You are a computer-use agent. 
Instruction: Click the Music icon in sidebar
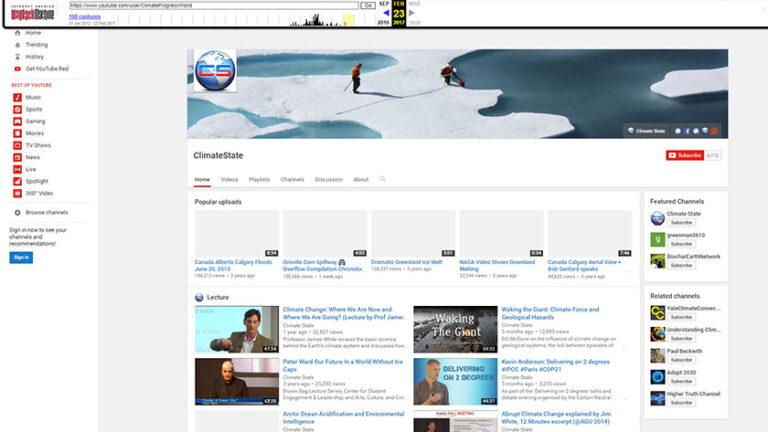(17, 97)
